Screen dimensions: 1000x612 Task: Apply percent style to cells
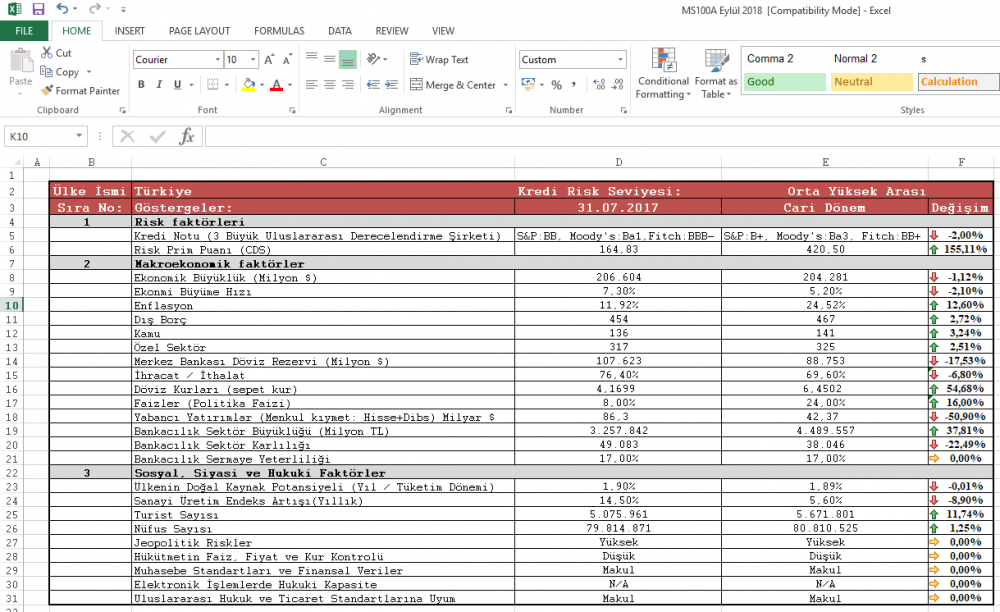coord(557,85)
